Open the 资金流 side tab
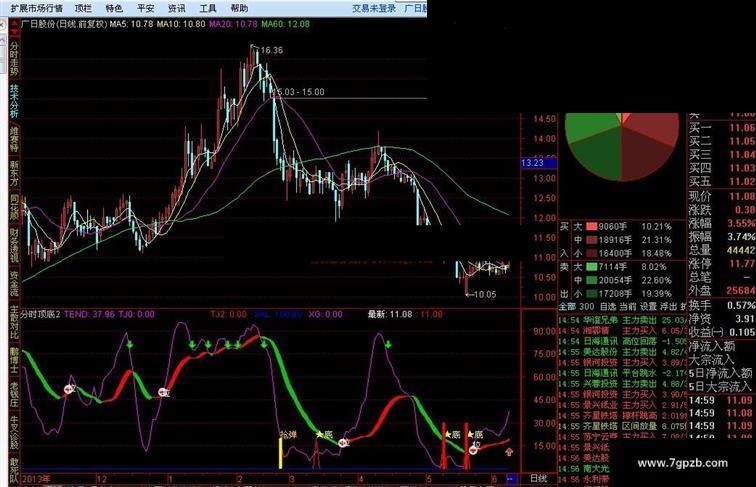The width and height of the screenshot is (756, 487). [14, 284]
